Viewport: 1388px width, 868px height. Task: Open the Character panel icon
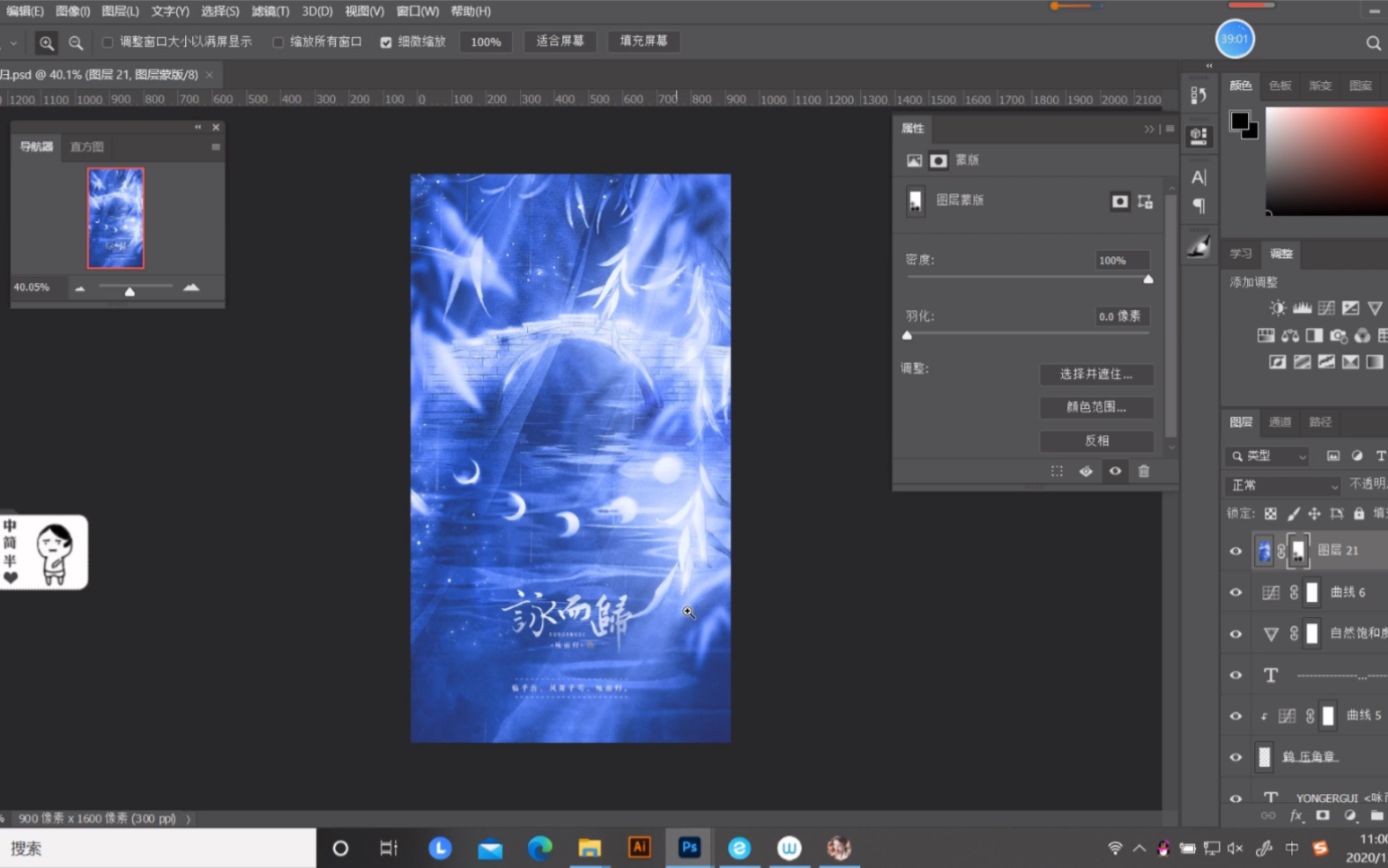1199,177
